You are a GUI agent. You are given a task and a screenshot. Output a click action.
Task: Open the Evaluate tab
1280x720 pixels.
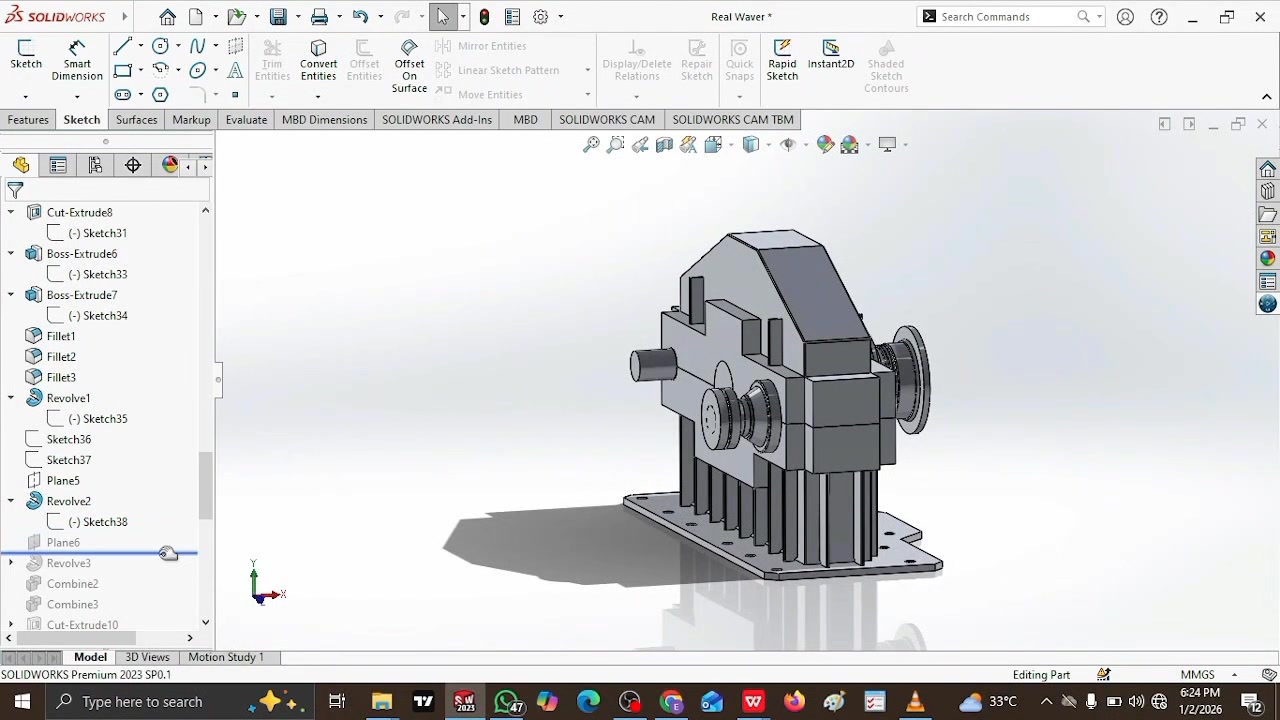246,120
